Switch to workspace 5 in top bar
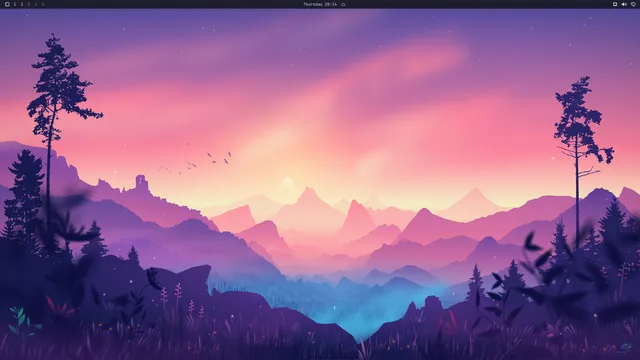The image size is (640, 360). click(x=43, y=4)
